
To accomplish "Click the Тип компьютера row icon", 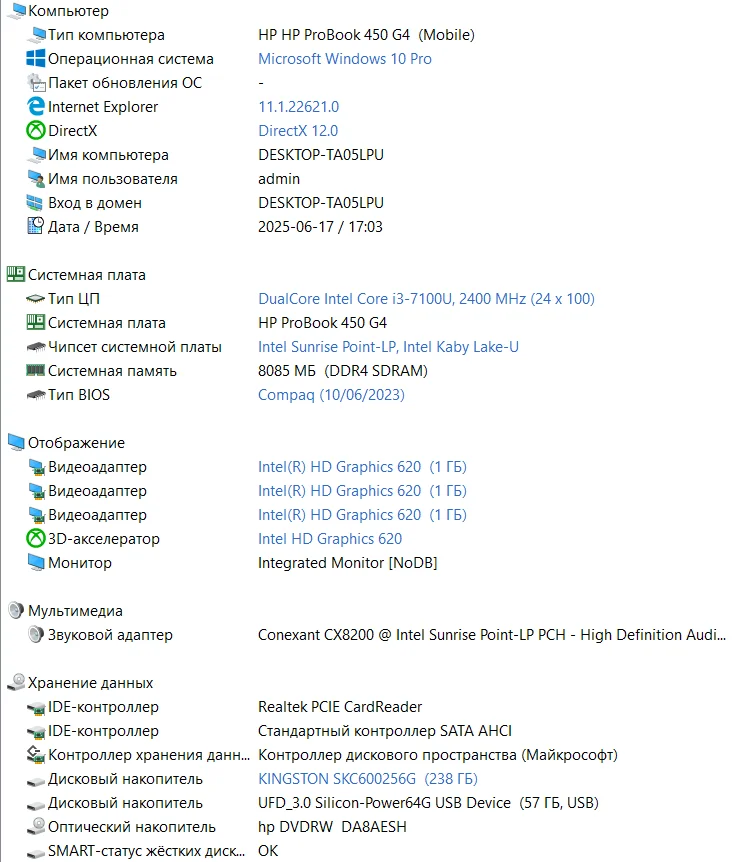I will pos(36,35).
